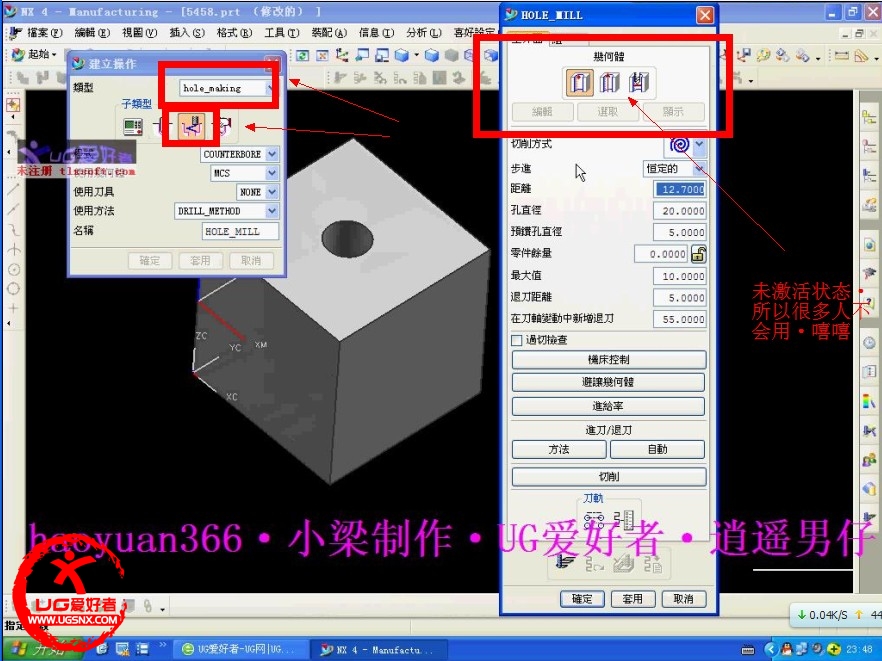The width and height of the screenshot is (882, 661).
Task: Select the first geometry icon in HOLE_MILL dialog
Action: [579, 82]
